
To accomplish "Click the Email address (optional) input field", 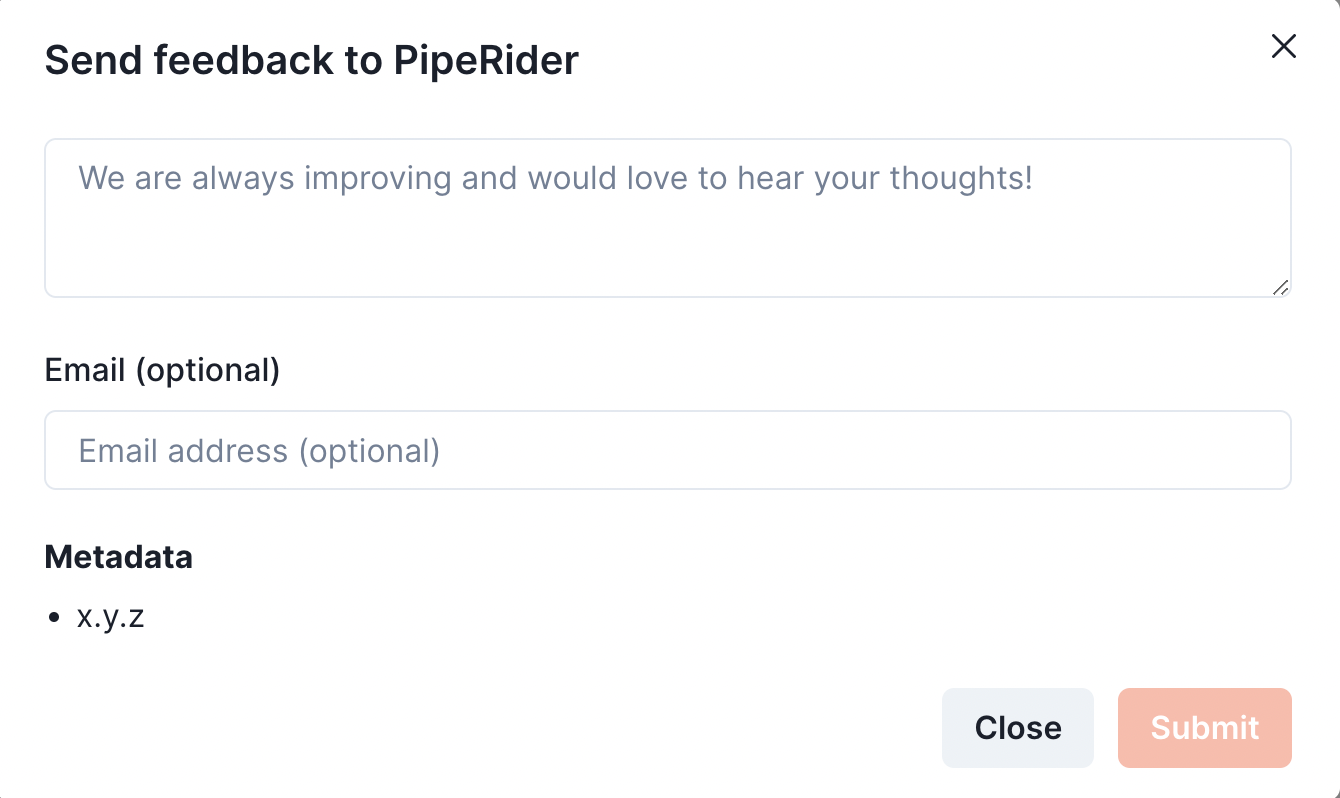I will (x=668, y=450).
